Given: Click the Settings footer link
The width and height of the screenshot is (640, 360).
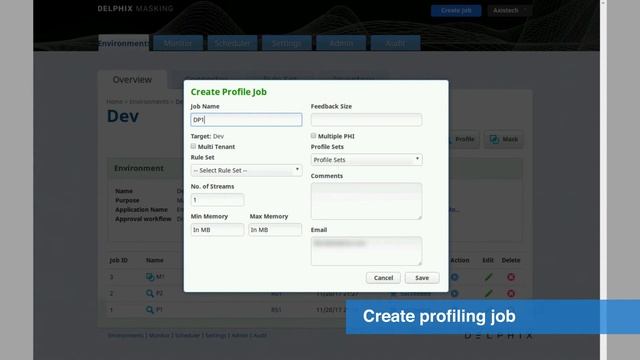Looking at the screenshot, I should point(216,335).
